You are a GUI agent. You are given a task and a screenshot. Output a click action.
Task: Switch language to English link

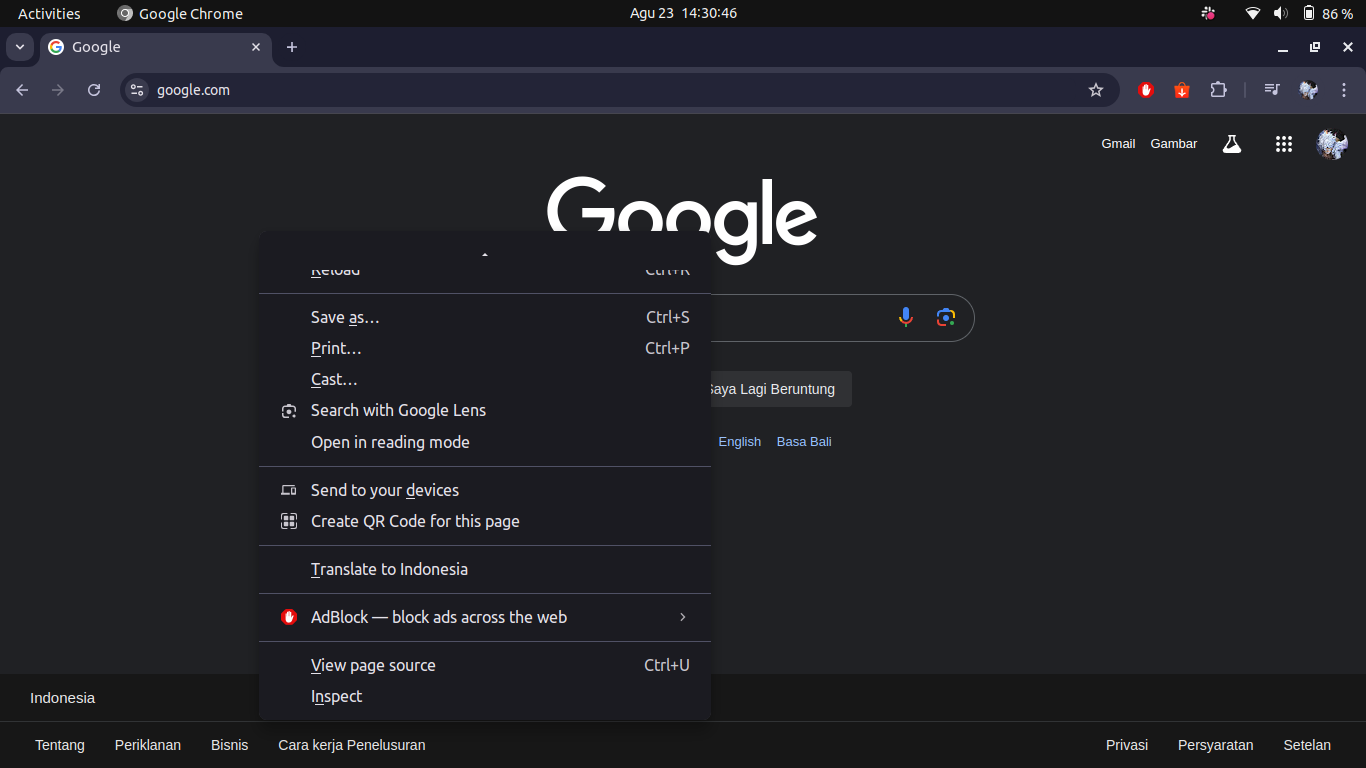(x=740, y=442)
